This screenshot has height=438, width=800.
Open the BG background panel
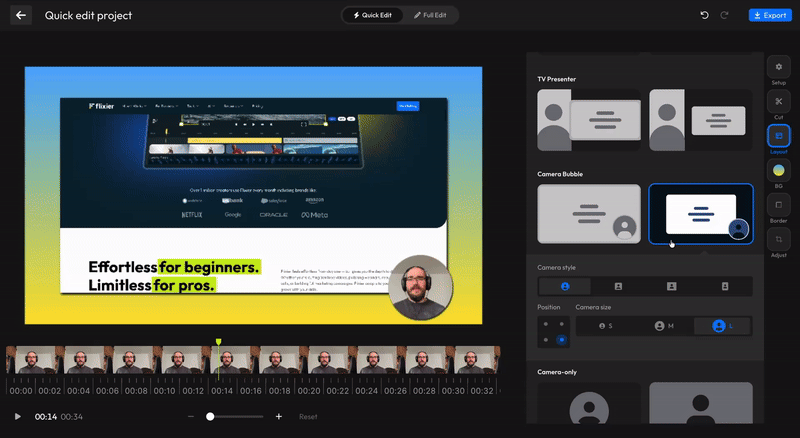coord(779,172)
